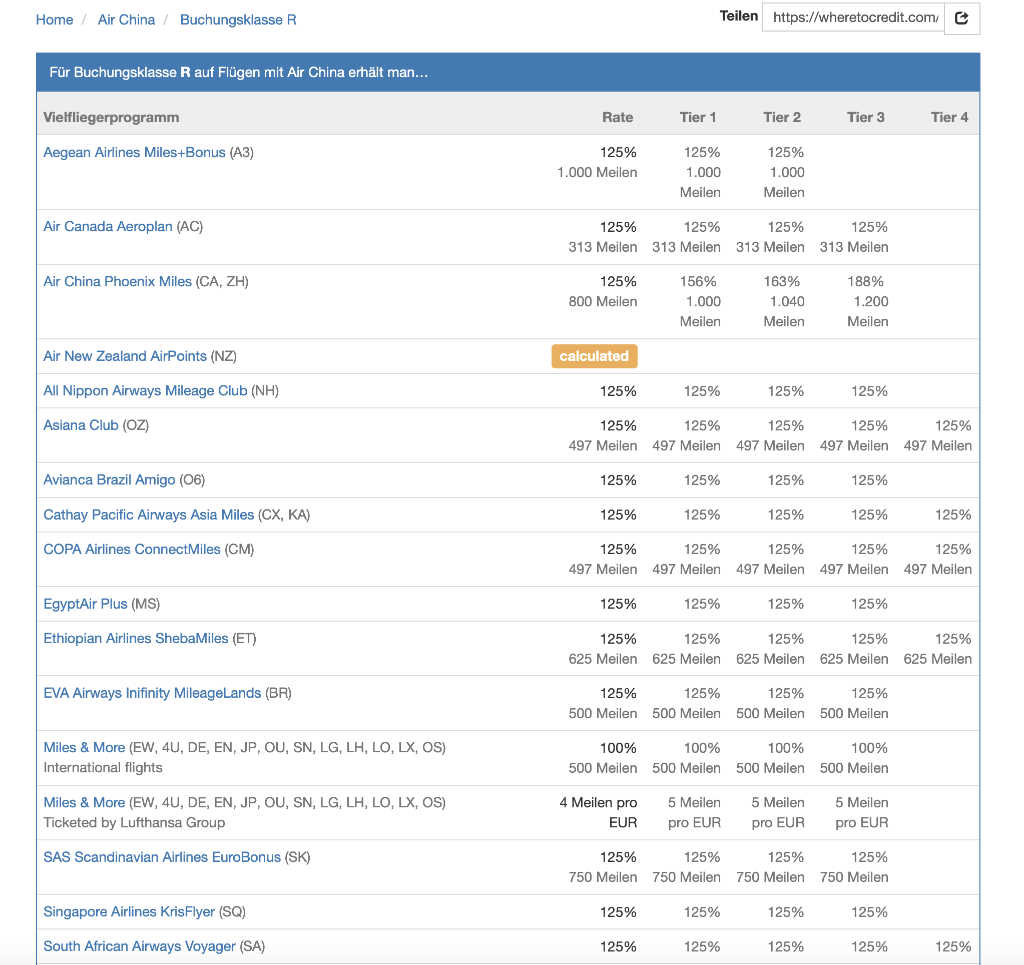Click Air China Tier 1 value 156%

tap(697, 281)
